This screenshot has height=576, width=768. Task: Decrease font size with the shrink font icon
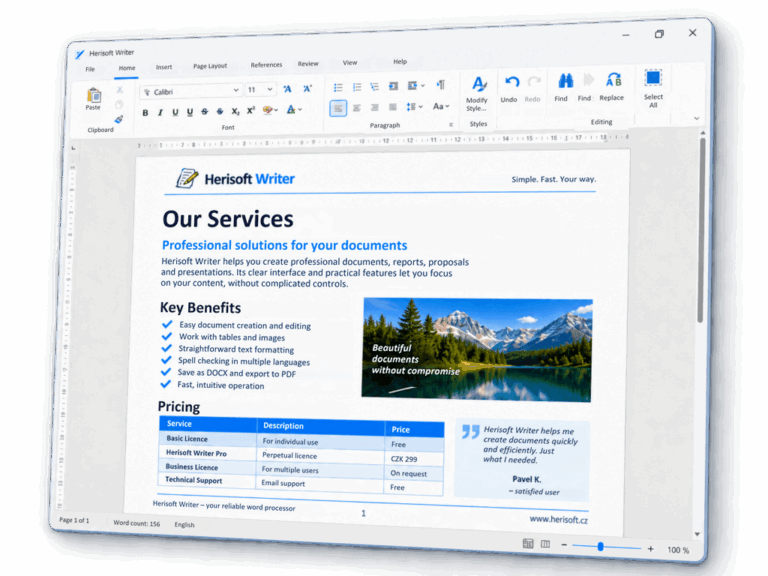[x=307, y=88]
